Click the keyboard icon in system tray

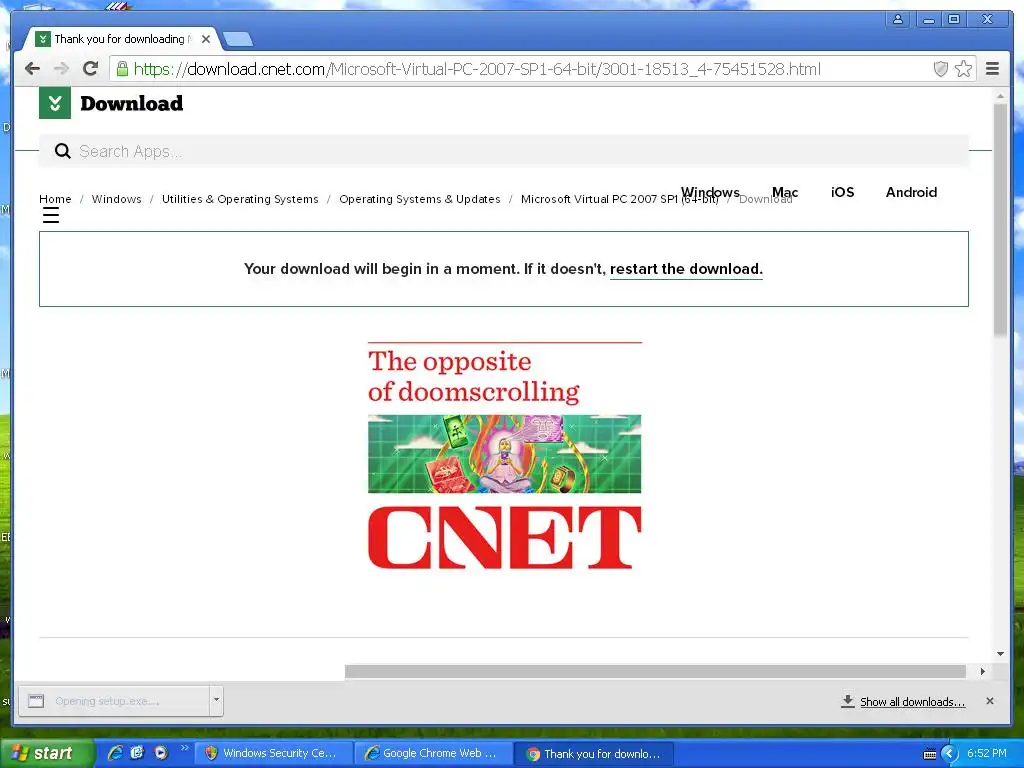pos(930,754)
